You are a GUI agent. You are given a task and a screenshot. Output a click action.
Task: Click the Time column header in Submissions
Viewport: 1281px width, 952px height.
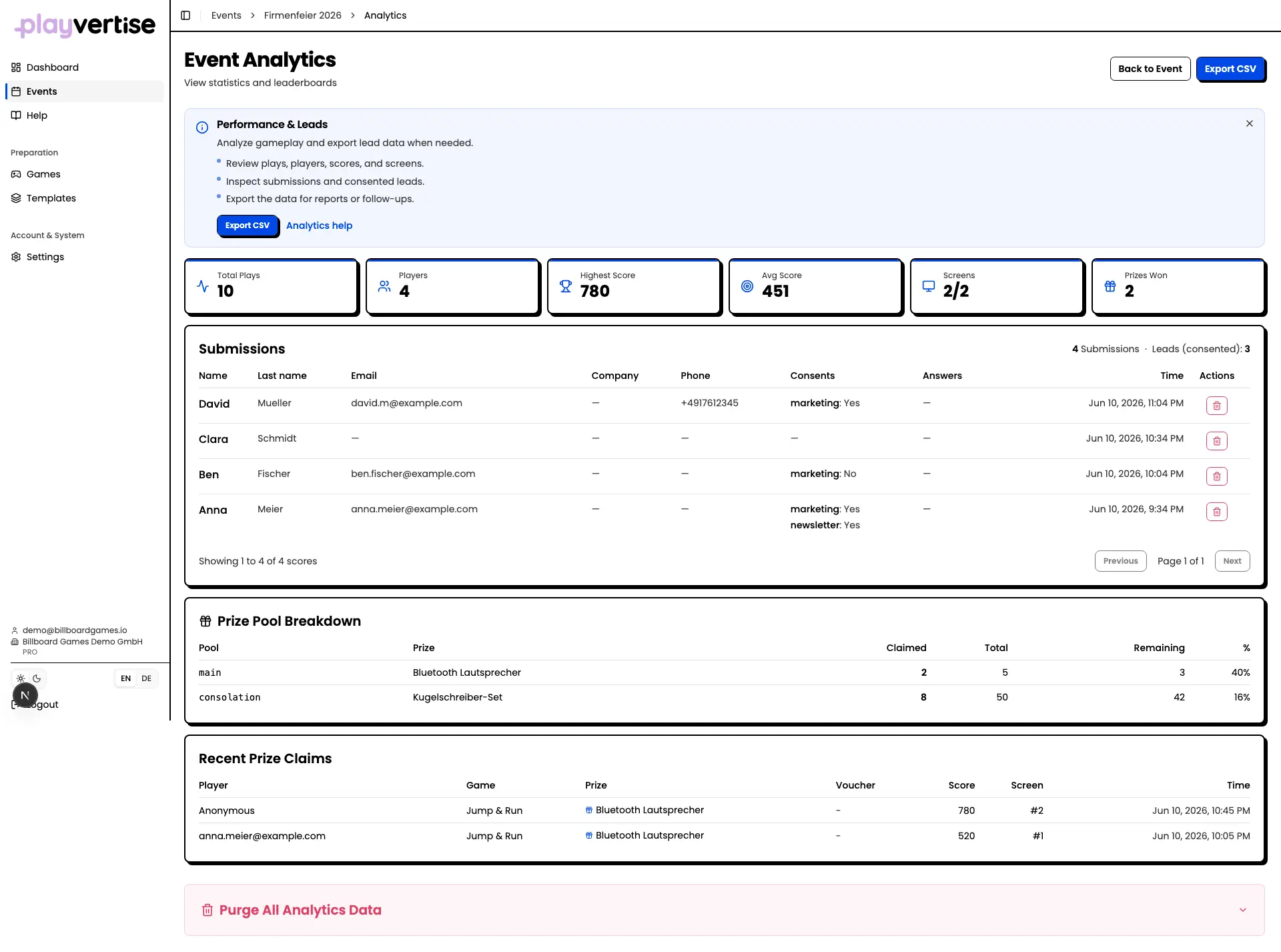(x=1172, y=376)
